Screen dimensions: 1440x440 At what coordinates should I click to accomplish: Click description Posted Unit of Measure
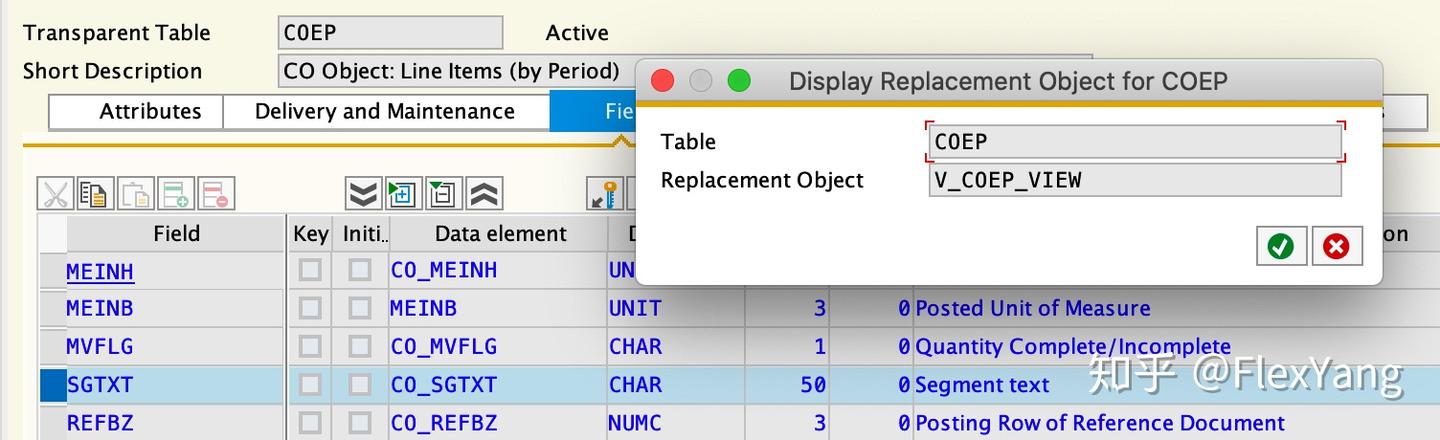click(1033, 309)
